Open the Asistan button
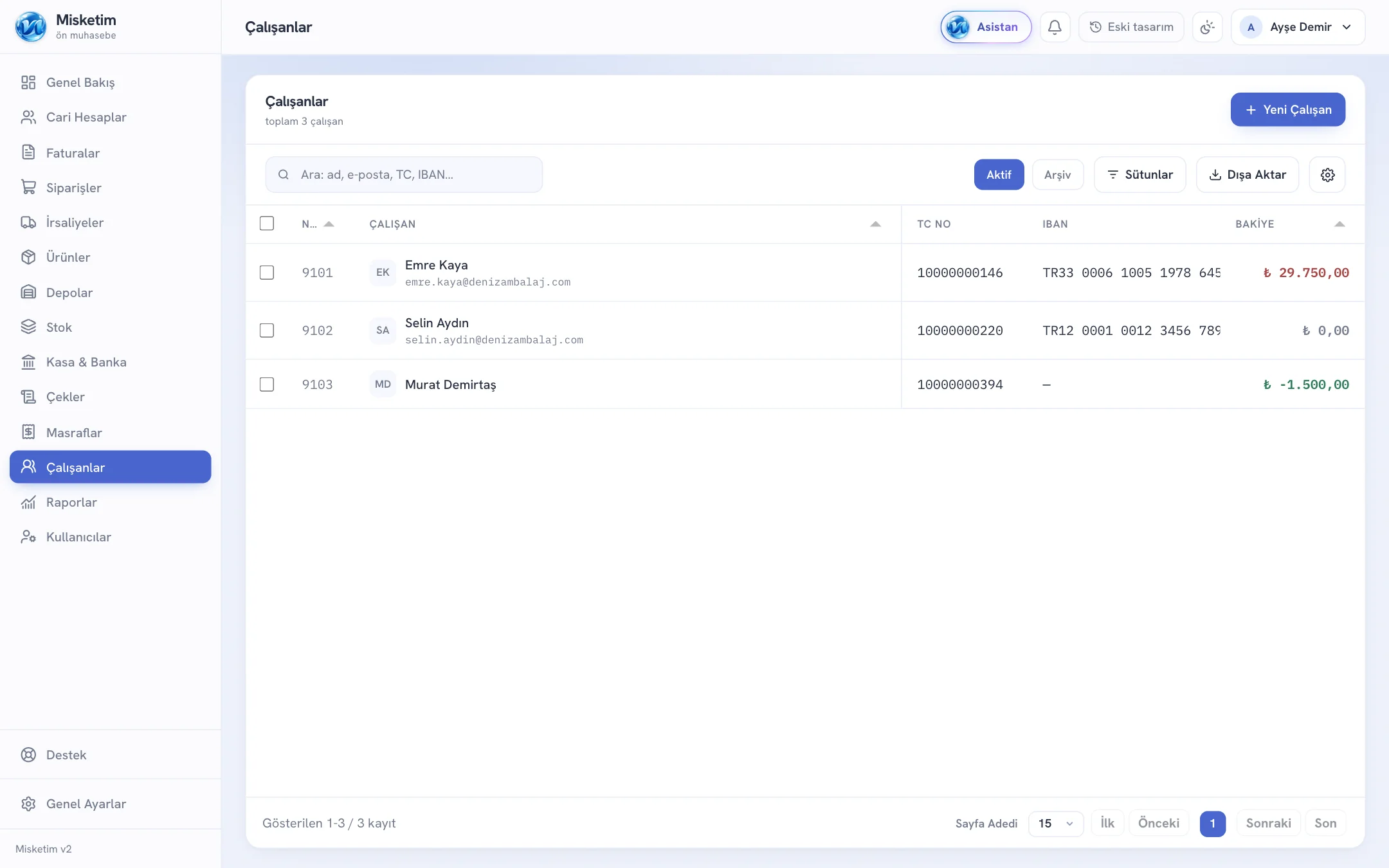The height and width of the screenshot is (868, 1389). point(986,27)
